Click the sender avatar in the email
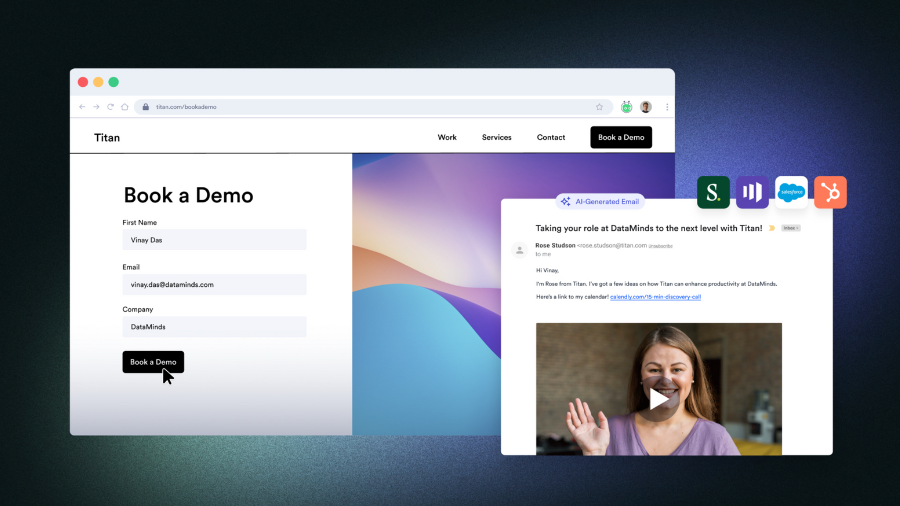This screenshot has height=506, width=900. click(x=519, y=250)
